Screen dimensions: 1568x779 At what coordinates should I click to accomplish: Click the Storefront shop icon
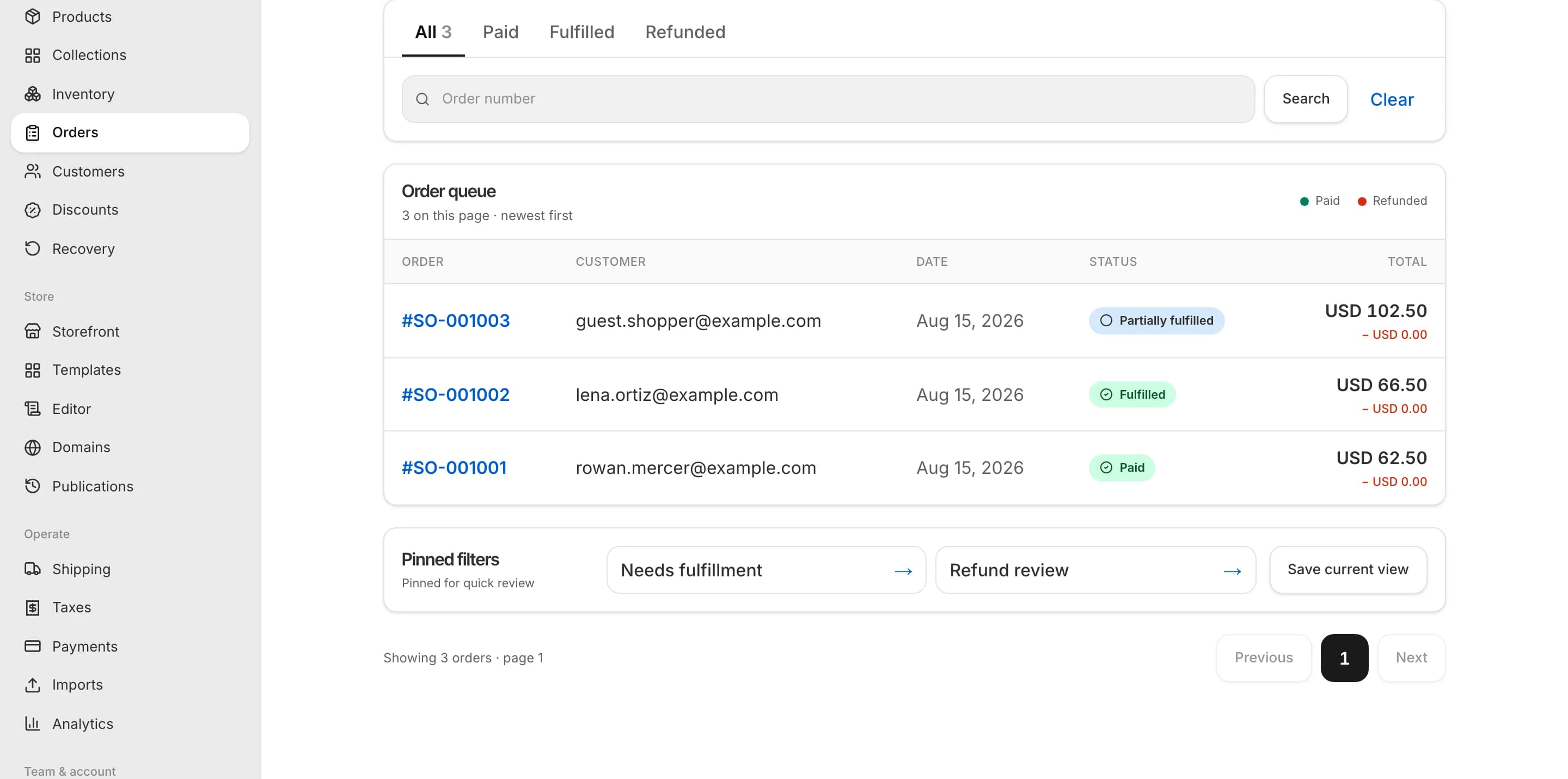click(x=32, y=331)
